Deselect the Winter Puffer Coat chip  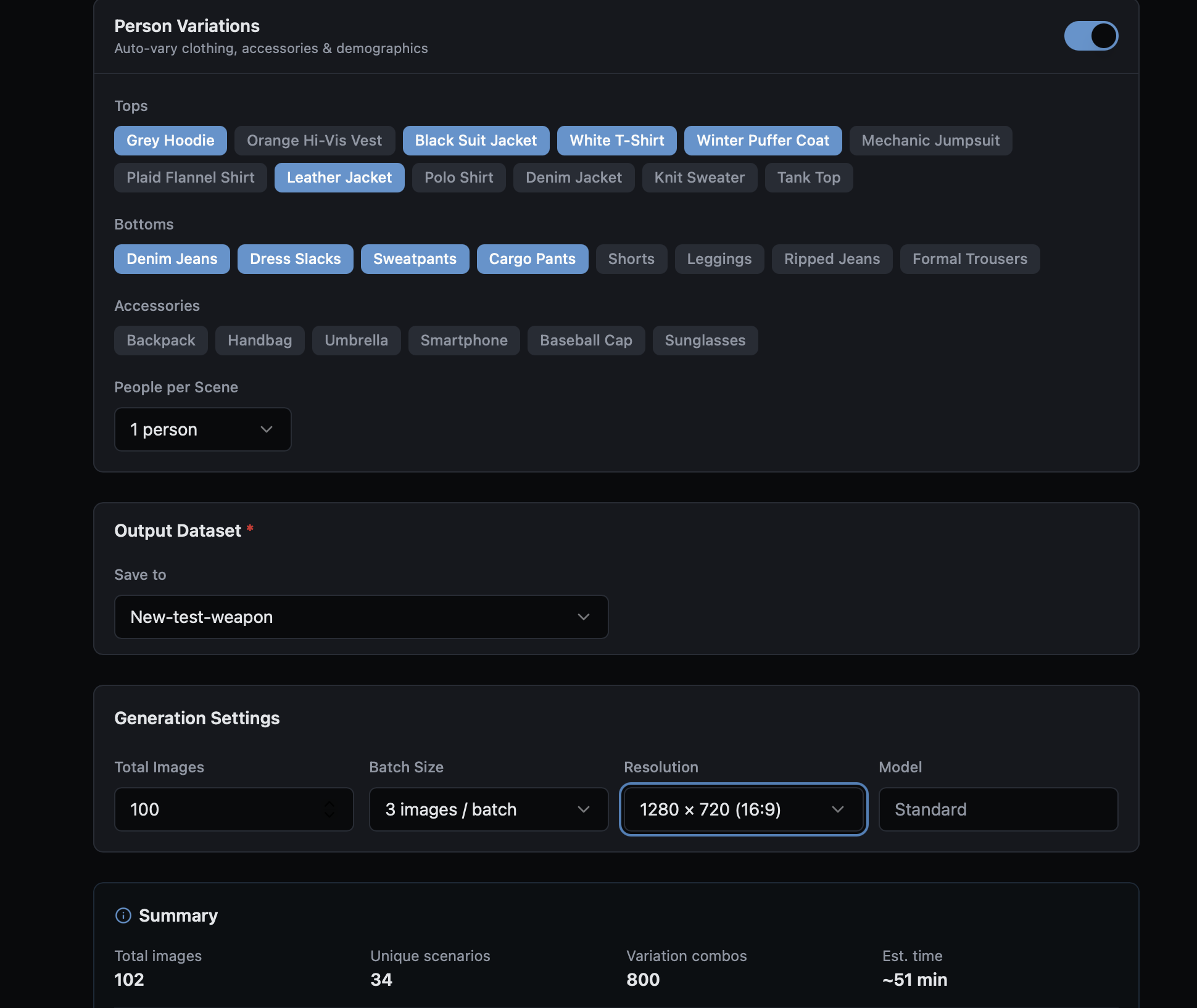(x=763, y=141)
